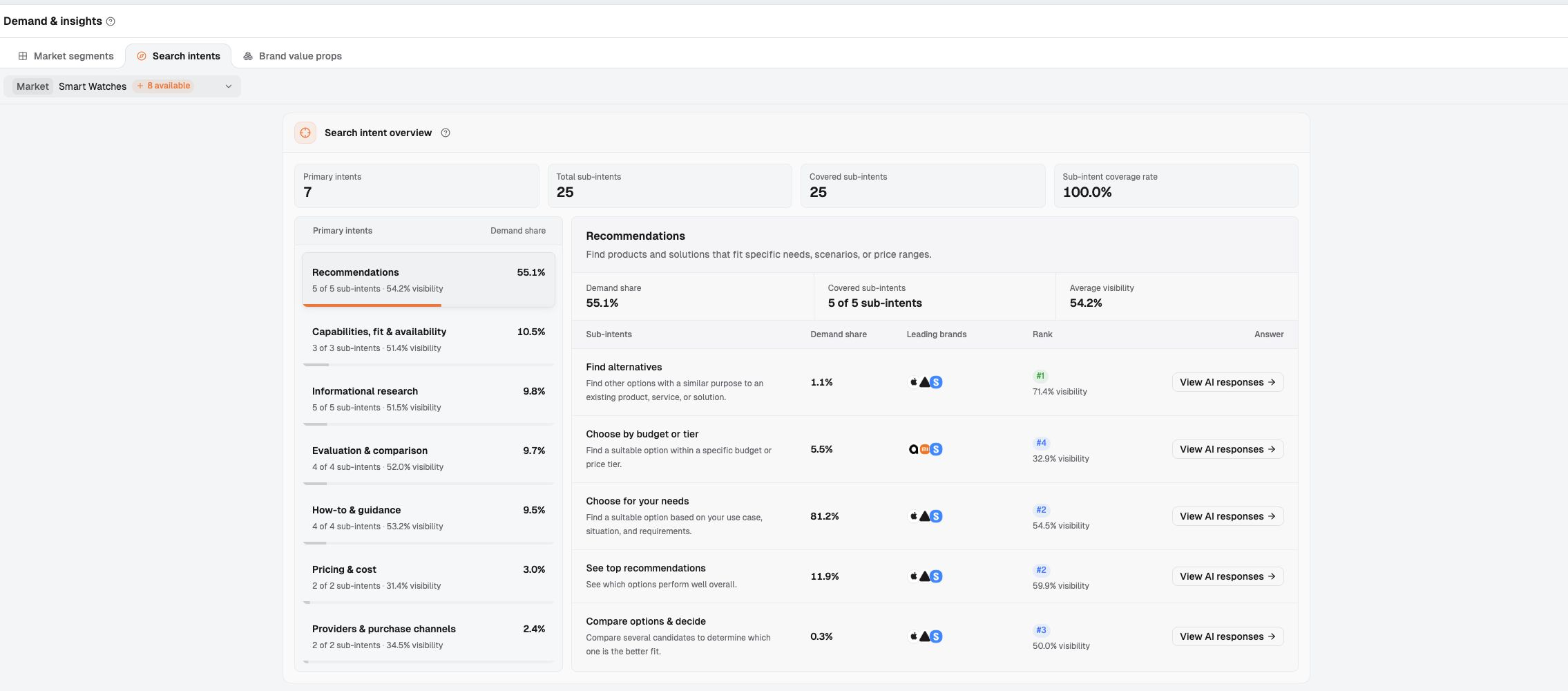Screen dimensions: 1568x691
Task: Click Compare options & decide sub-intent title
Action: coord(645,621)
